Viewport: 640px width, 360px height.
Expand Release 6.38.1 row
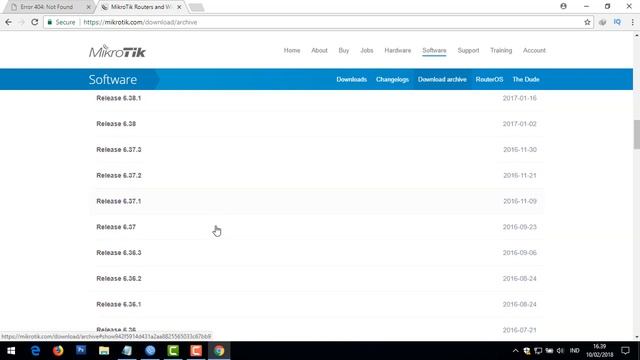click(x=317, y=98)
